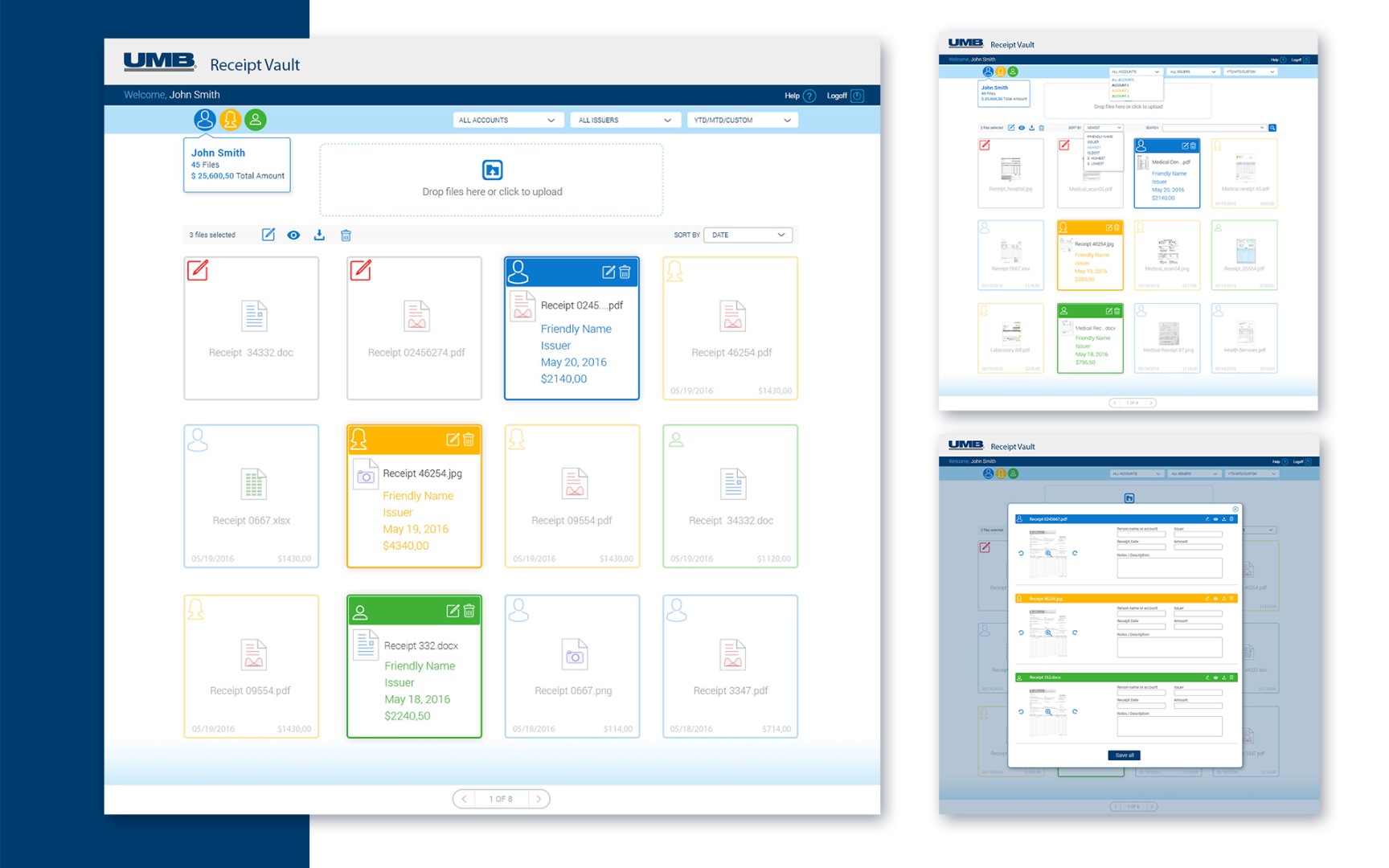
Task: Click the edit selected files pencil icon
Action: (268, 235)
